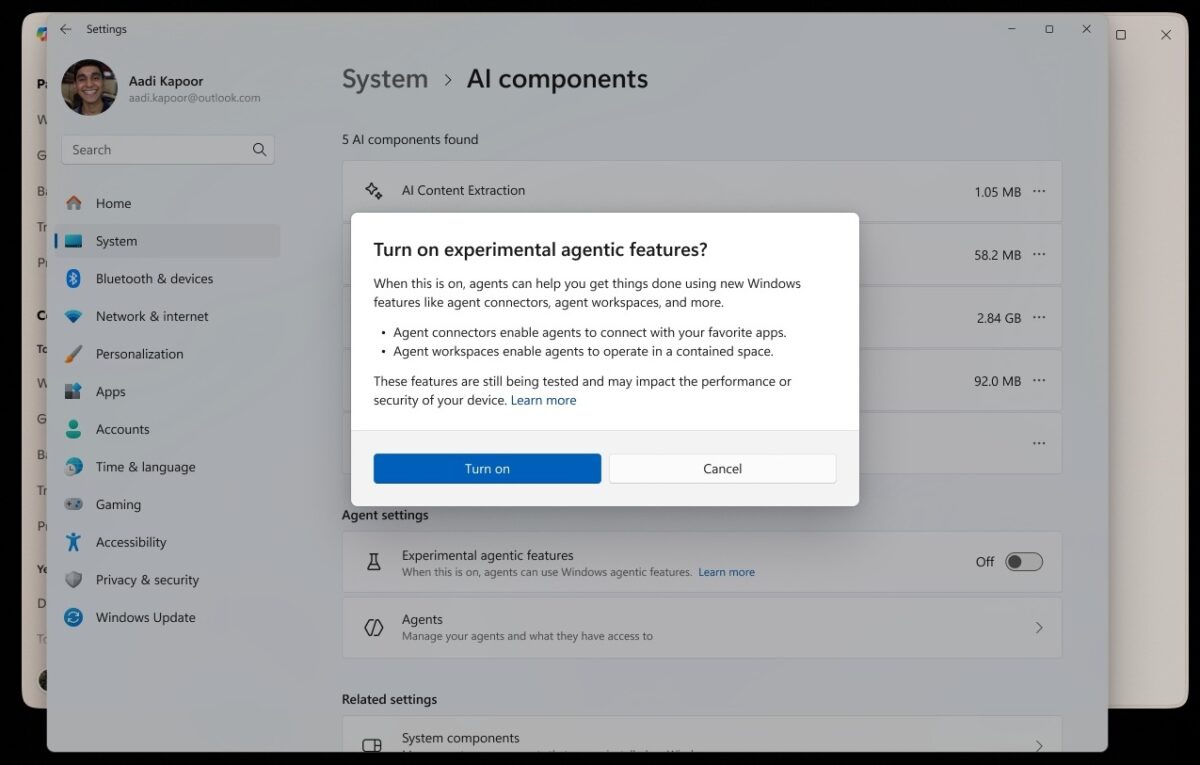Expand the Agents settings row

[x=700, y=627]
